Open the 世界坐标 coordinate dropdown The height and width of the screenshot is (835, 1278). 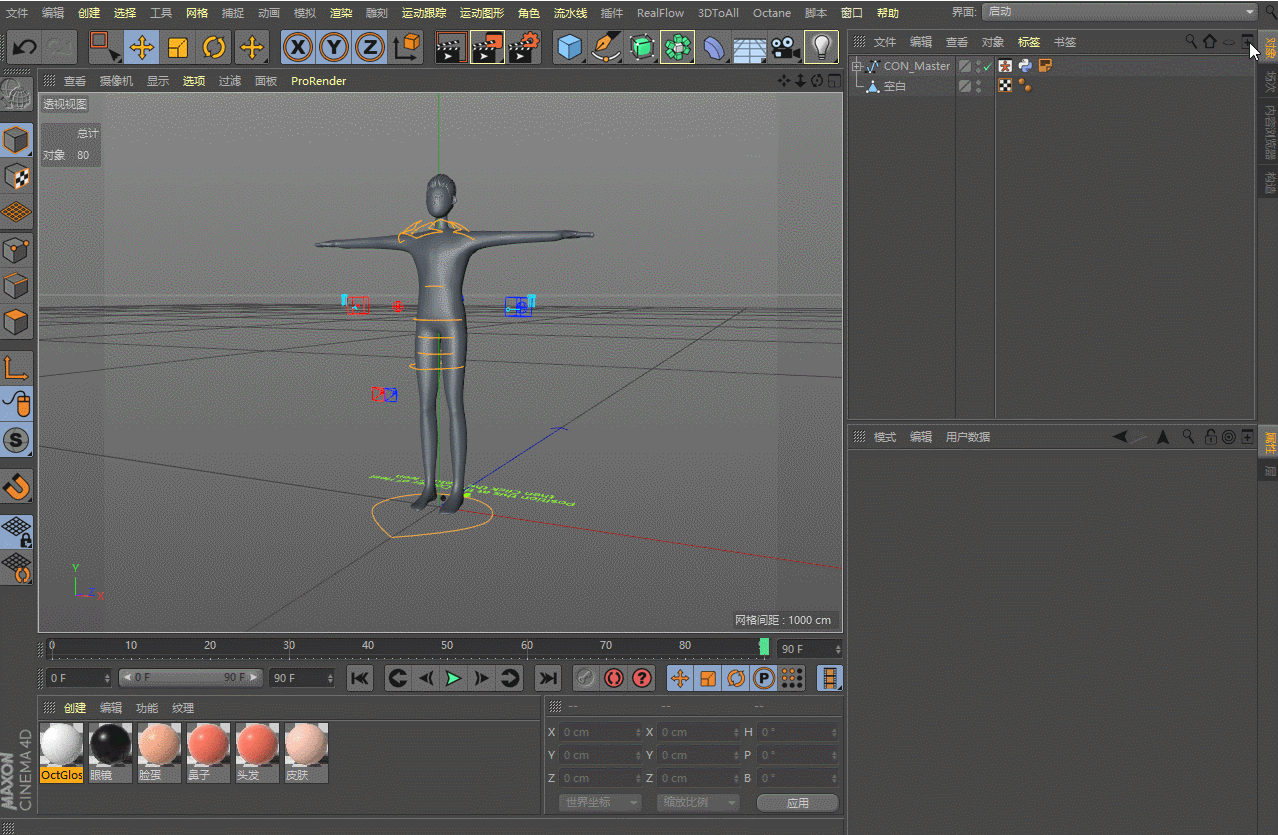(x=599, y=803)
